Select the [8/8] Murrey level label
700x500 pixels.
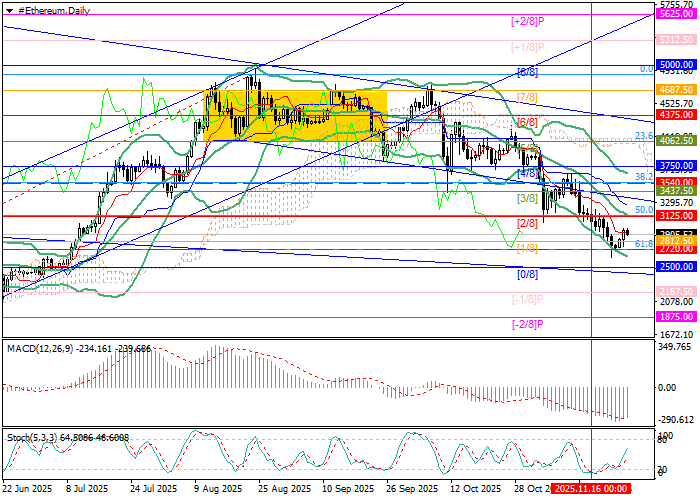[528, 73]
